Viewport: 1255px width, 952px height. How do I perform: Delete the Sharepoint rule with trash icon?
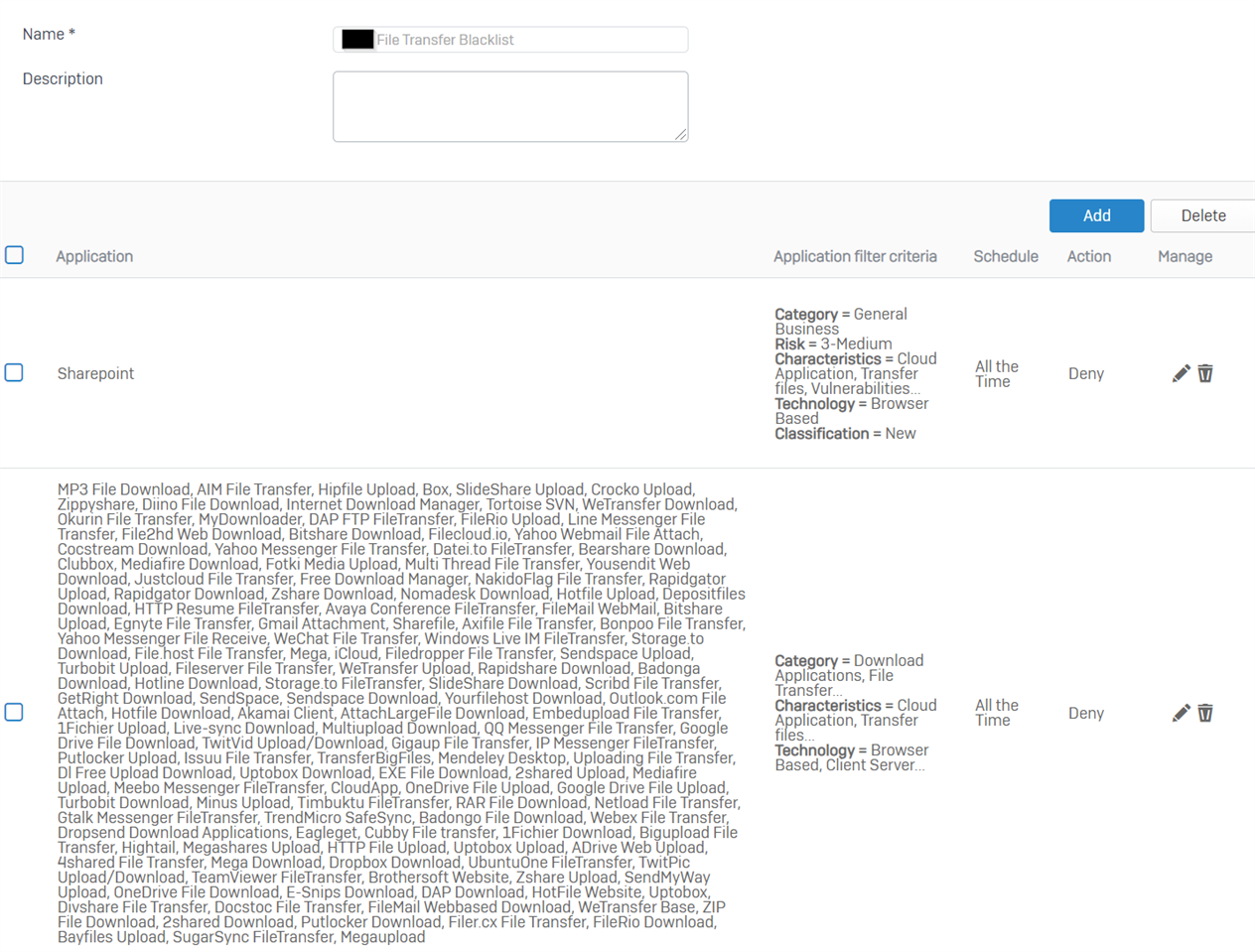(x=1205, y=373)
